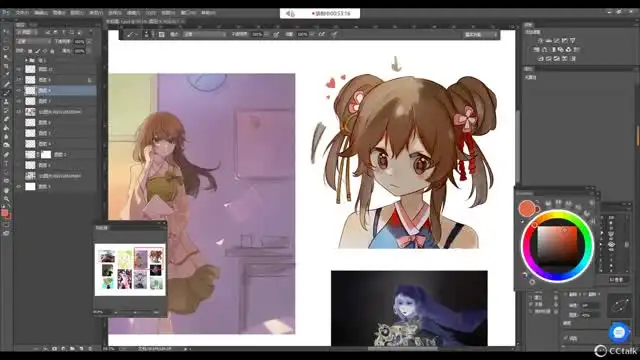Add a Color Balance adjustment layer
Viewport: 640px width, 360px height.
(x=544, y=50)
